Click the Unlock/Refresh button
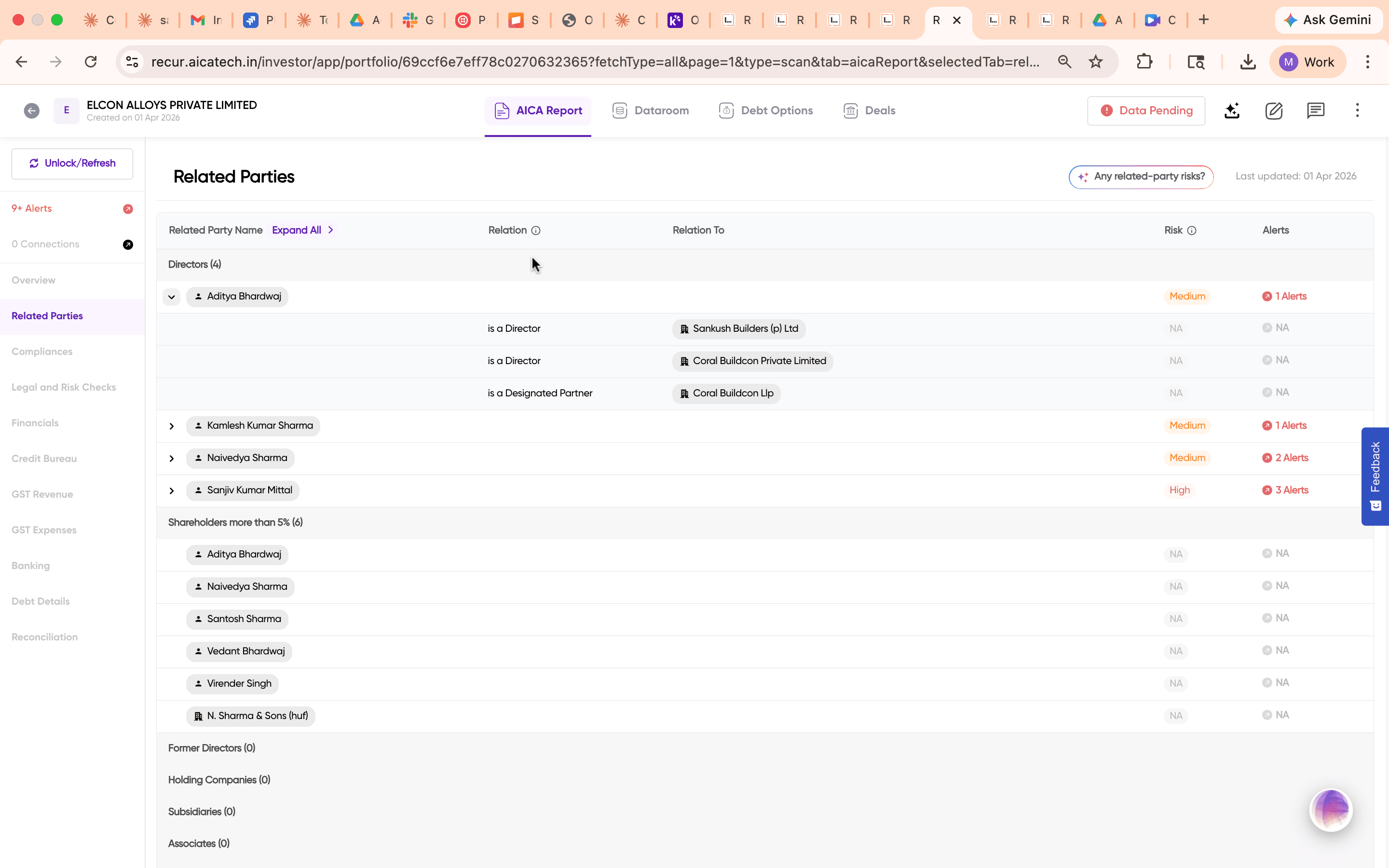 pyautogui.click(x=72, y=163)
